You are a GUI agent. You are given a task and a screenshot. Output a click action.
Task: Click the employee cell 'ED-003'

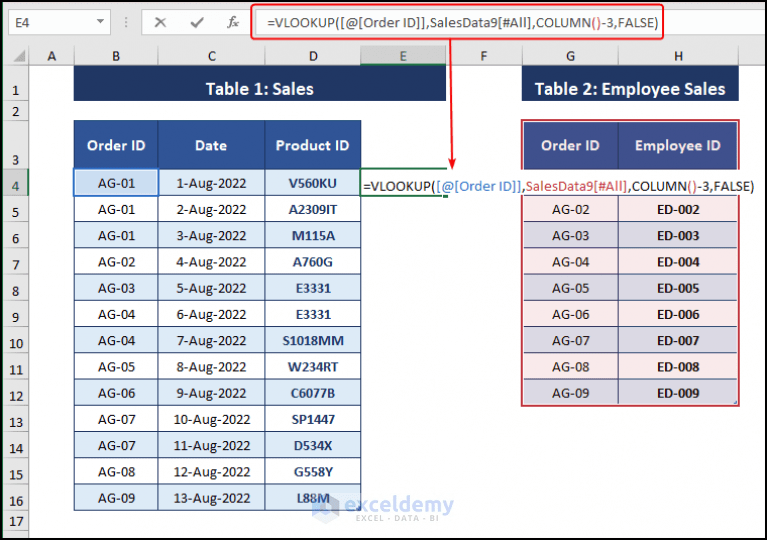point(678,236)
